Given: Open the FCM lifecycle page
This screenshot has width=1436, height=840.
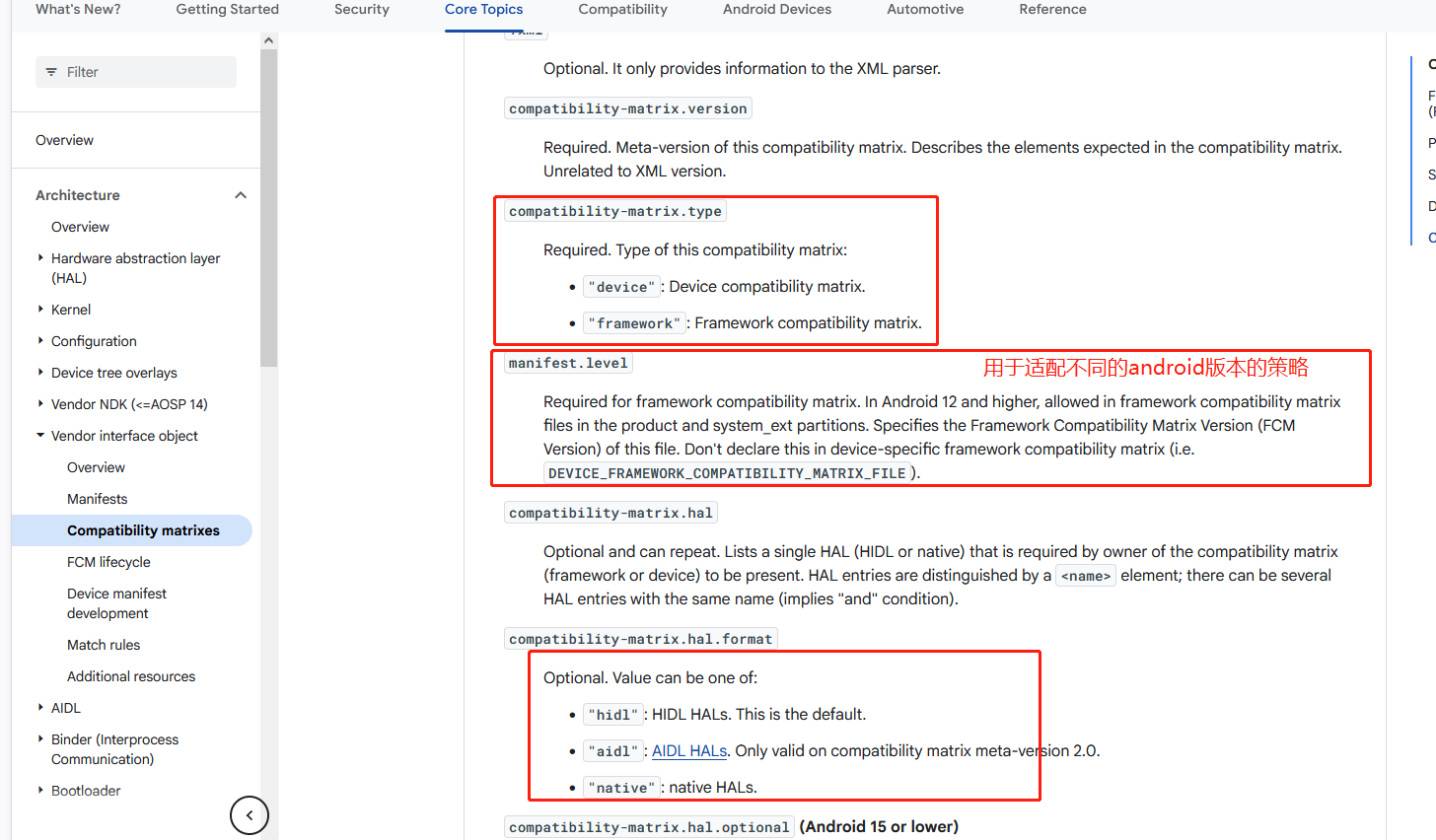Looking at the screenshot, I should pos(108,562).
